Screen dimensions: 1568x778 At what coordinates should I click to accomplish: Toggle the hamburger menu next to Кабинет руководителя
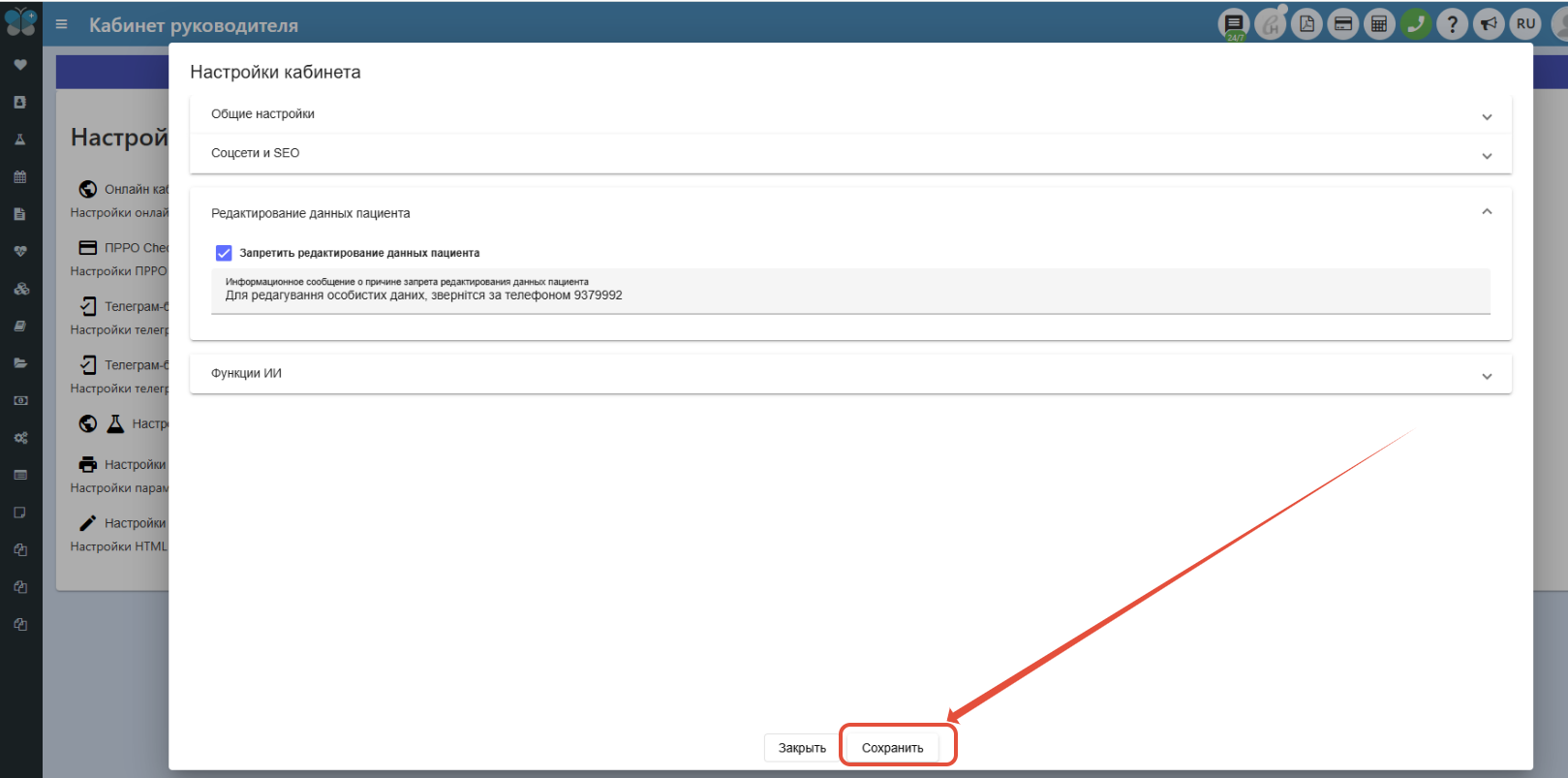point(62,24)
